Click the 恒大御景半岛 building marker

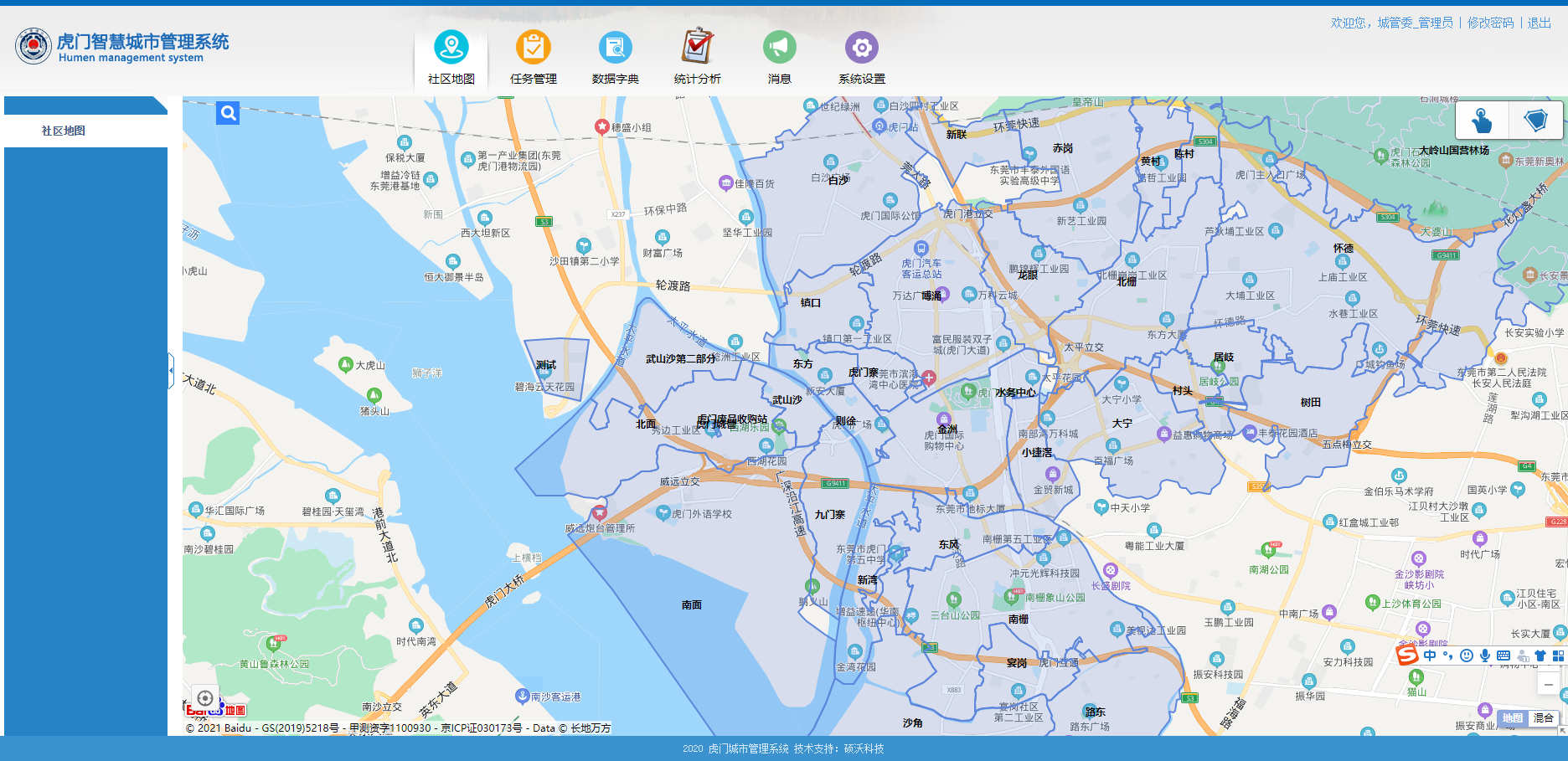coord(453,261)
